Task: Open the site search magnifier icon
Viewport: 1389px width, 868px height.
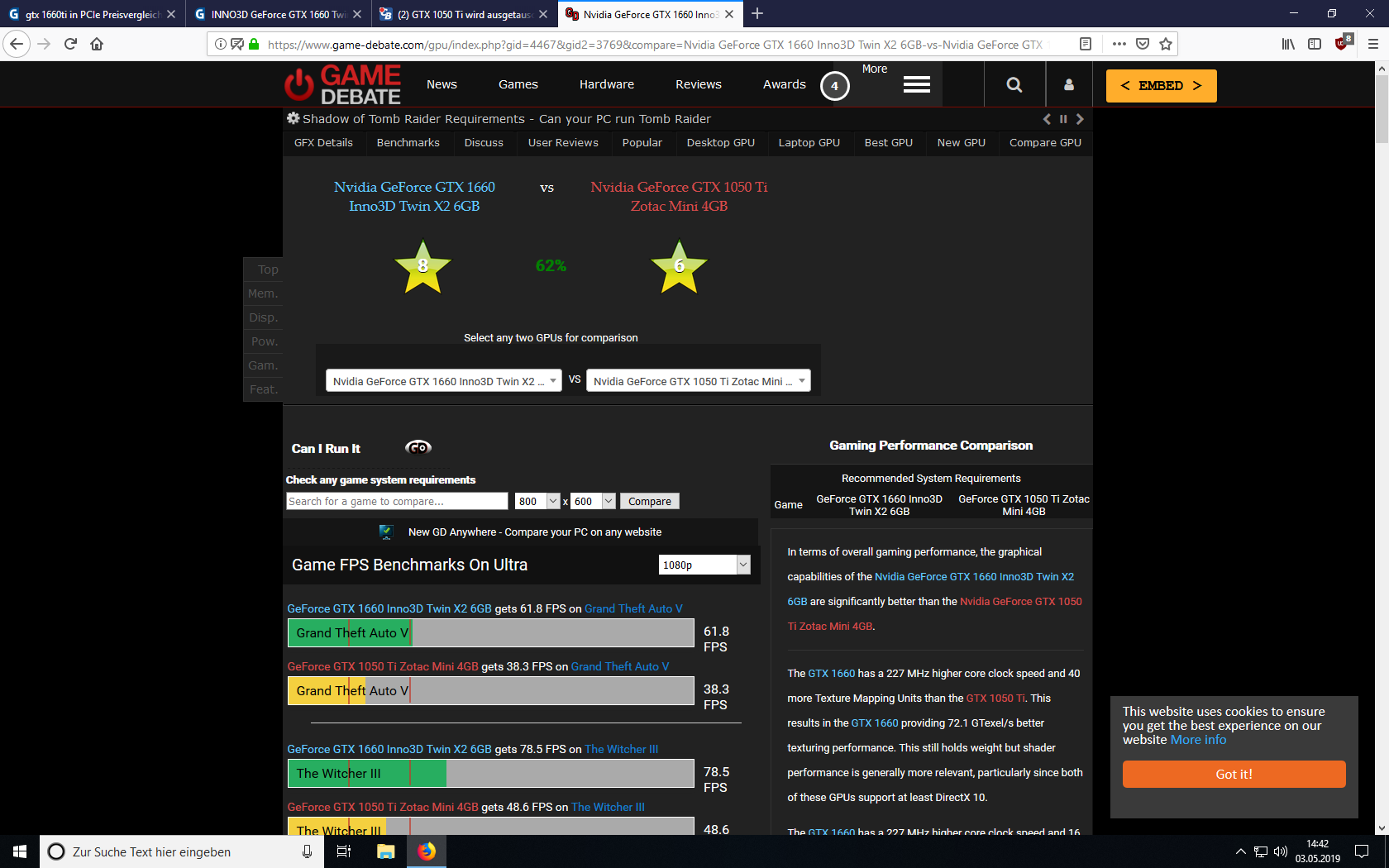Action: pos(1014,84)
